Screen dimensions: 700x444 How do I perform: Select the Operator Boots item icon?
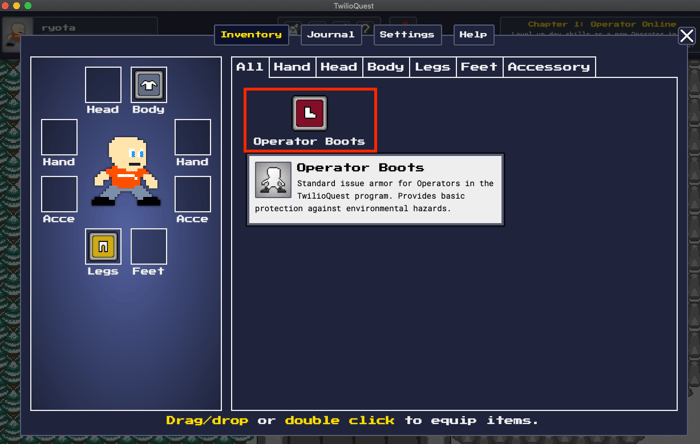pos(309,113)
